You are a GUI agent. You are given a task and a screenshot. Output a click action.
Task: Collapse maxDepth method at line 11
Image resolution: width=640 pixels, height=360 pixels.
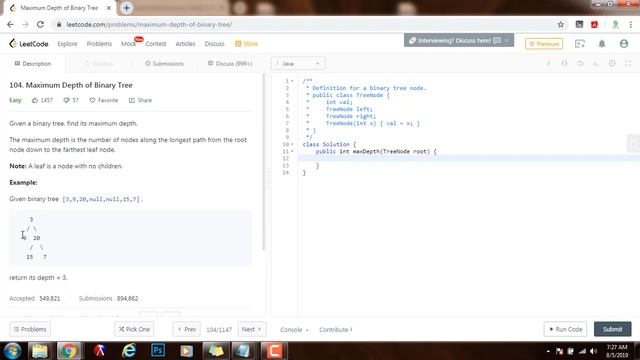tap(292, 151)
